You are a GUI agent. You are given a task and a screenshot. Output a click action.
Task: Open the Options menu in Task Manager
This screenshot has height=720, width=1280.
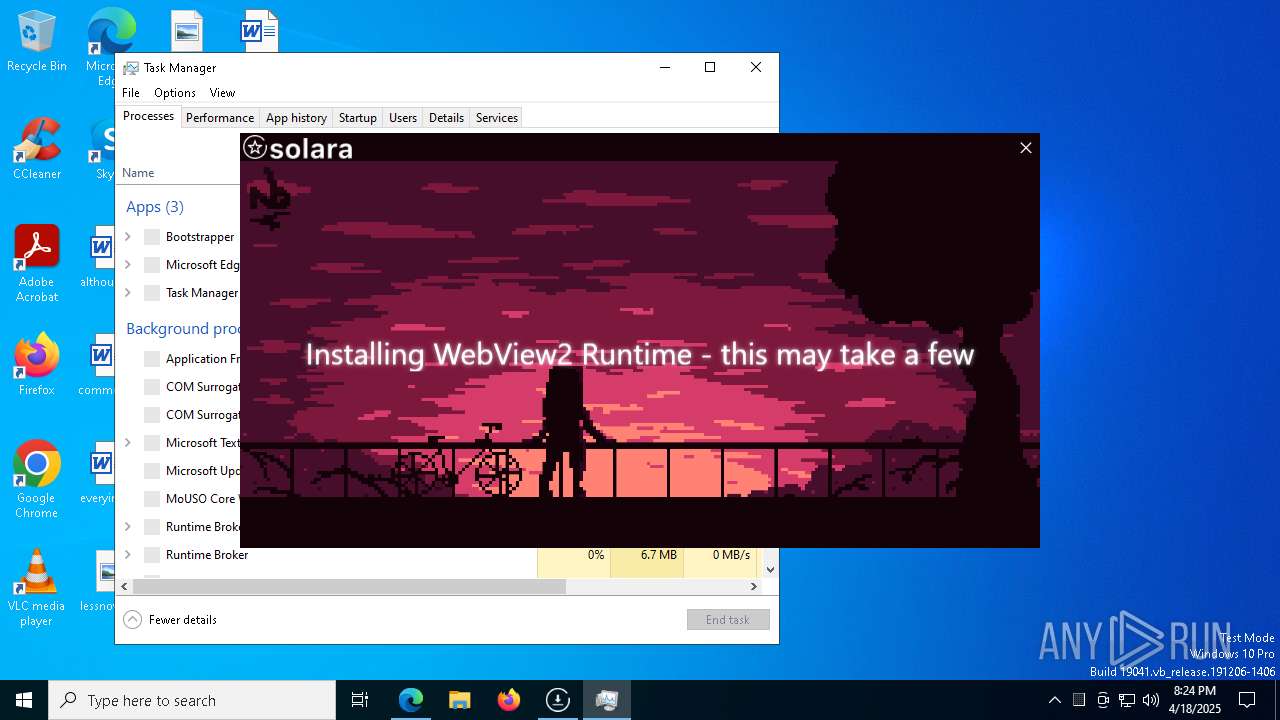coord(175,92)
